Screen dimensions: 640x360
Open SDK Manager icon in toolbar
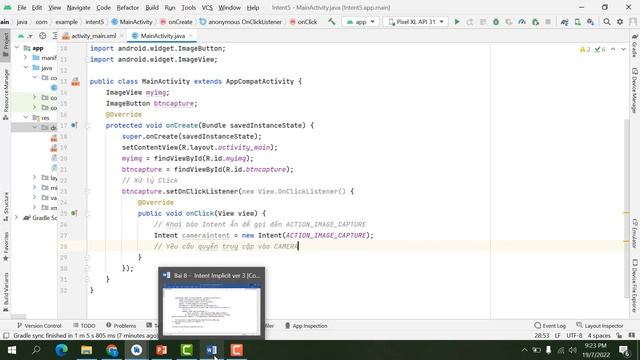pyautogui.click(x=591, y=22)
